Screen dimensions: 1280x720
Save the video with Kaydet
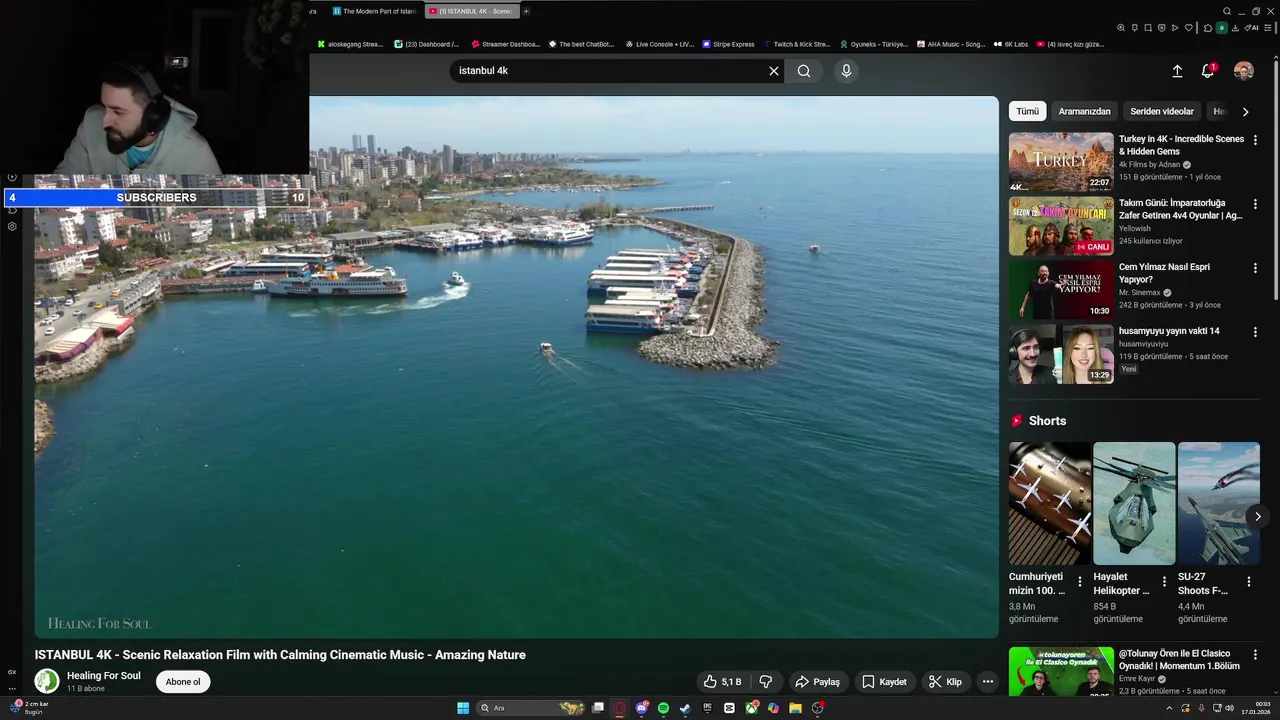pos(884,682)
